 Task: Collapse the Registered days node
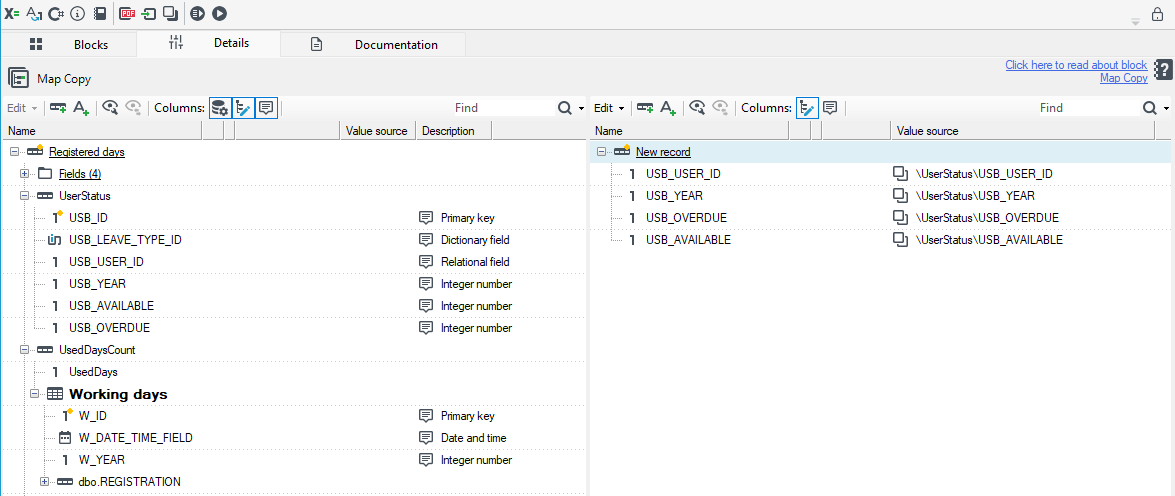click(14, 152)
